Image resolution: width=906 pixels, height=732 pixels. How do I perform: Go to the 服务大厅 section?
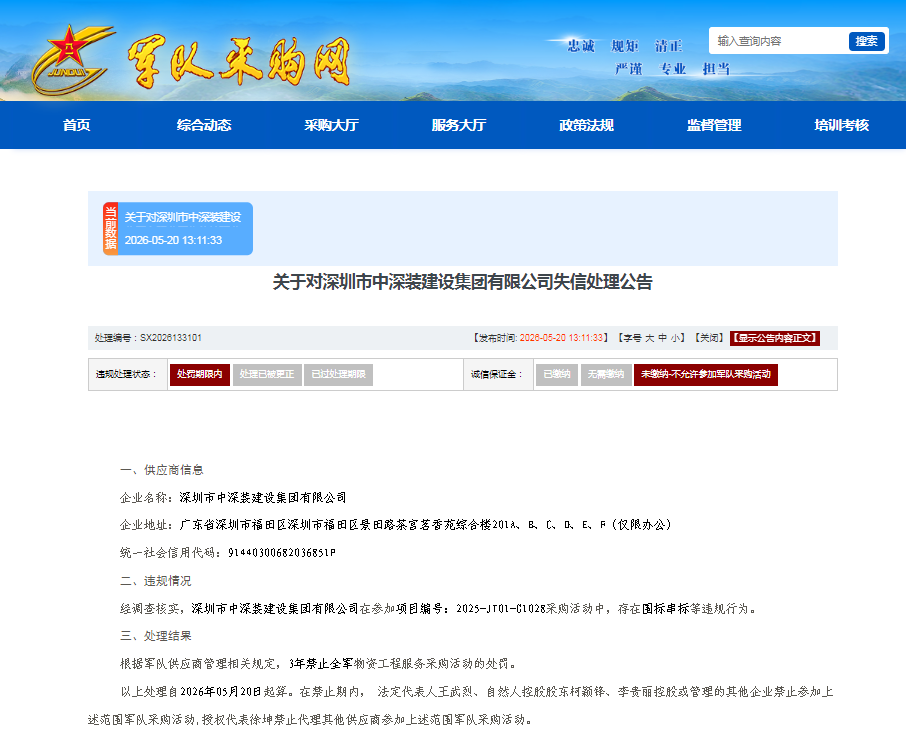(459, 125)
